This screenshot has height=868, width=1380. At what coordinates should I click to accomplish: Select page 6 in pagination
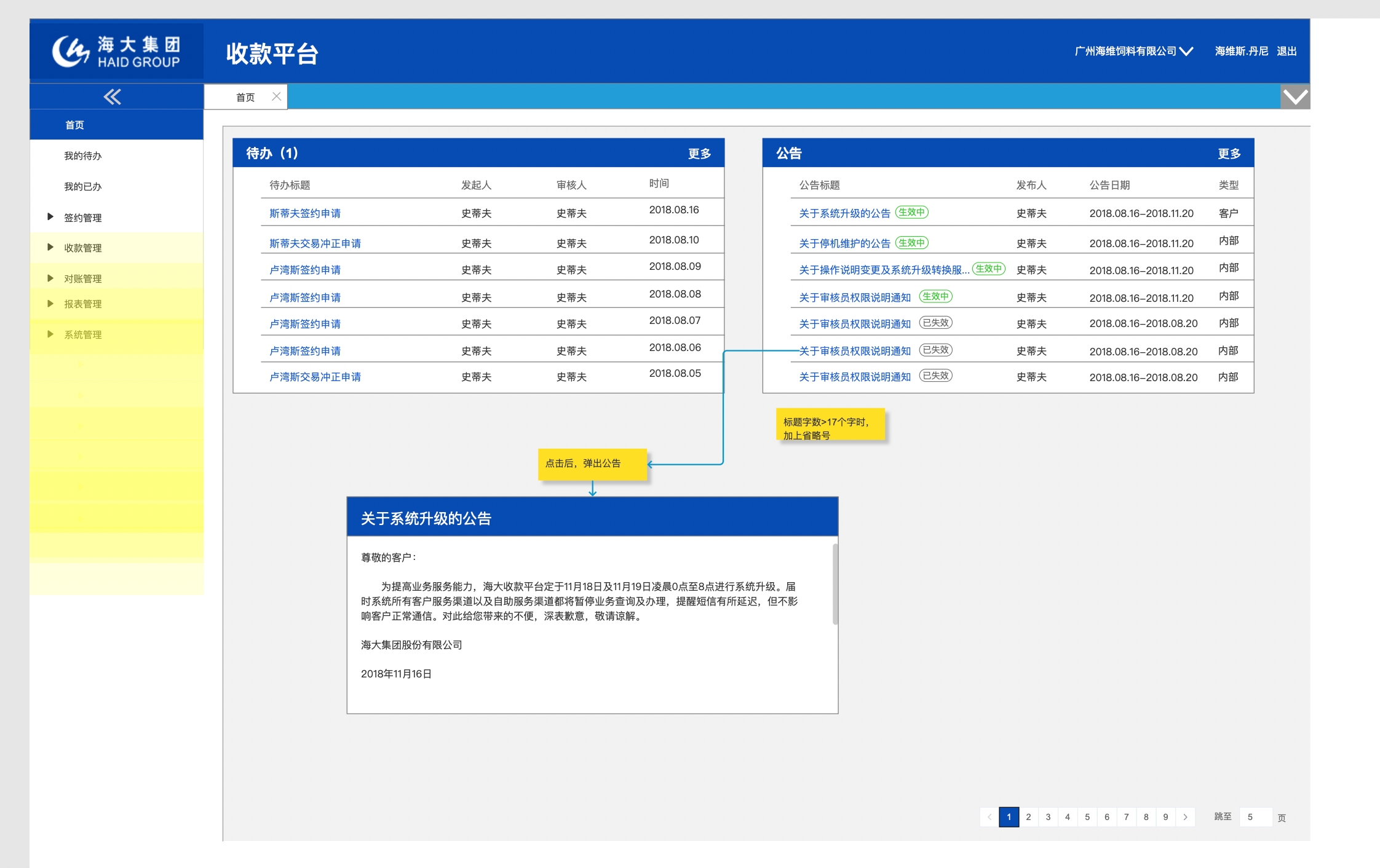coord(1107,817)
